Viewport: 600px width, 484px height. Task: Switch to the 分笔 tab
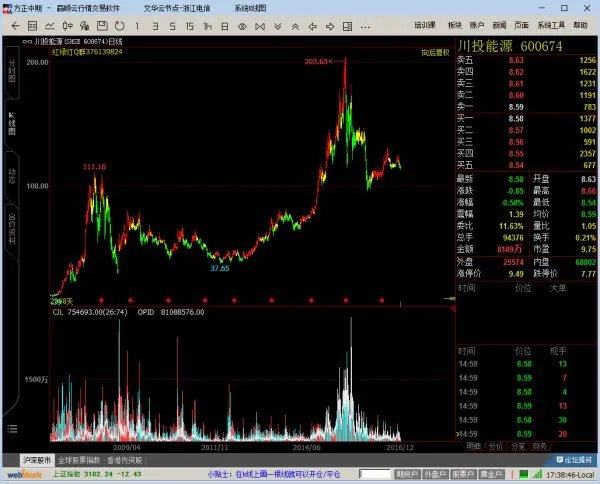pos(518,446)
